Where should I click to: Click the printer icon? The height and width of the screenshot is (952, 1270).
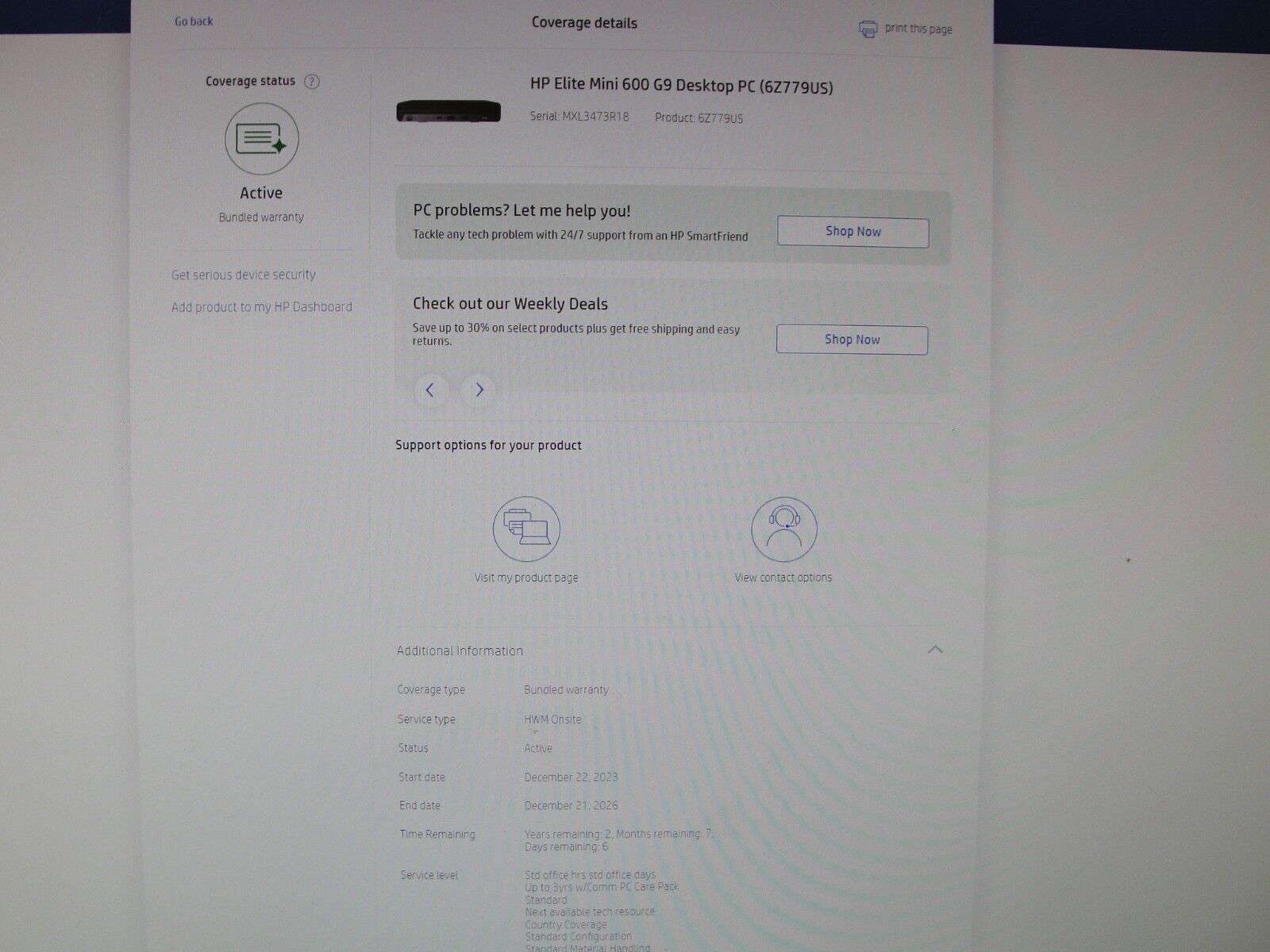point(868,29)
